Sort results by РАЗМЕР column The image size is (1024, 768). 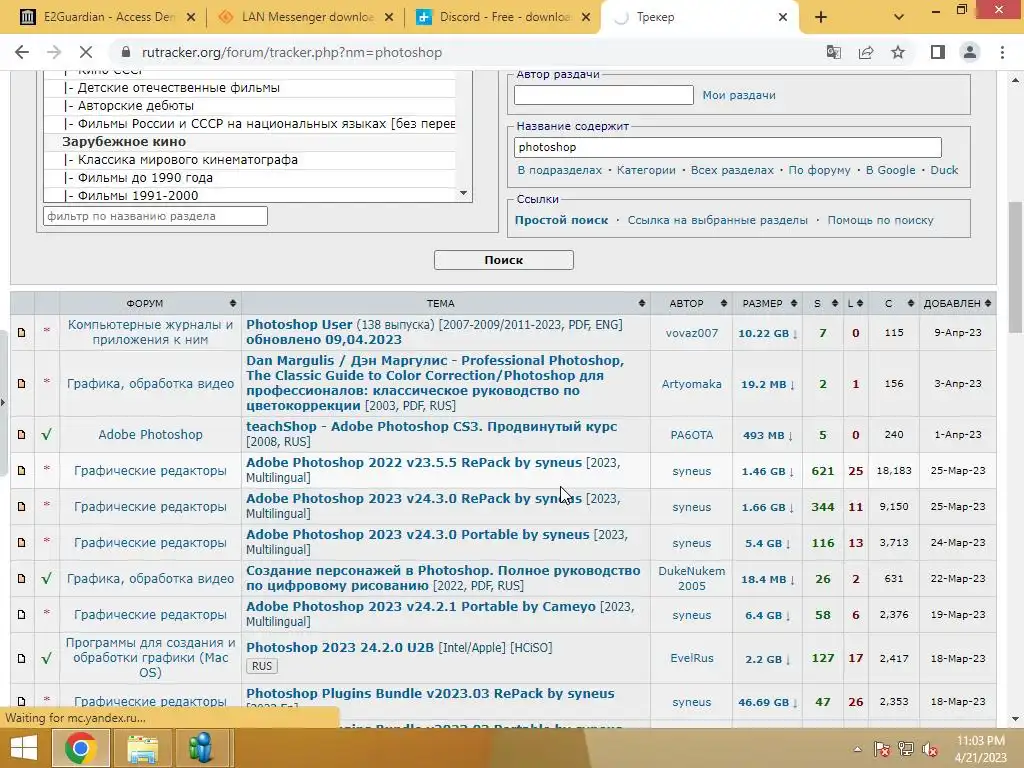[x=767, y=303]
